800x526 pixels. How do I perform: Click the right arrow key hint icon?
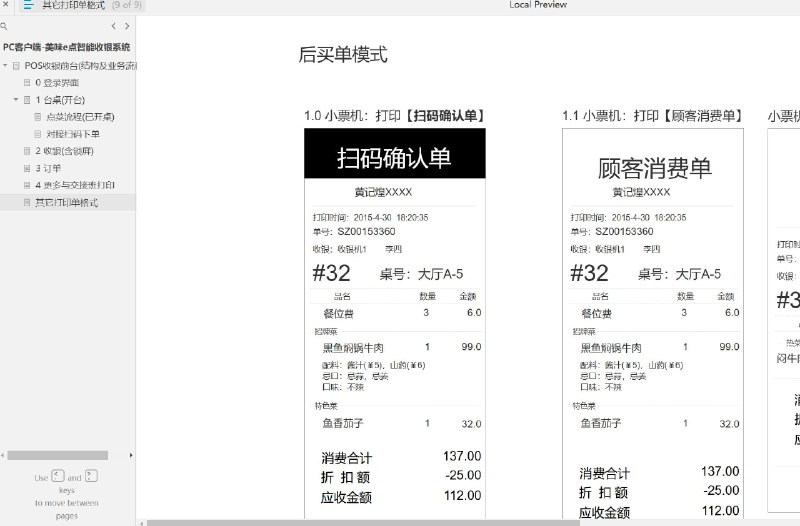[91, 476]
